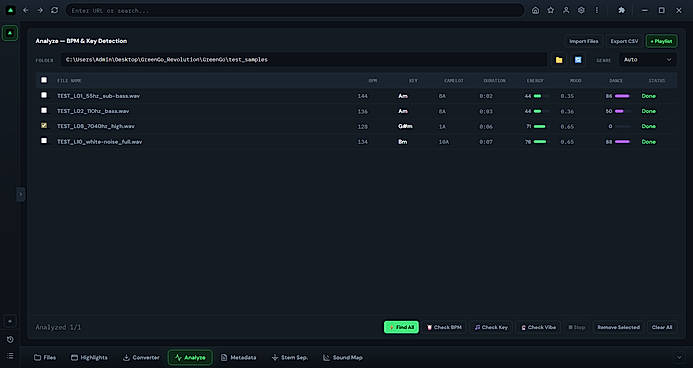Screen dimensions: 693x368
Task: Click the 10A Camelot value
Action: tap(444, 142)
